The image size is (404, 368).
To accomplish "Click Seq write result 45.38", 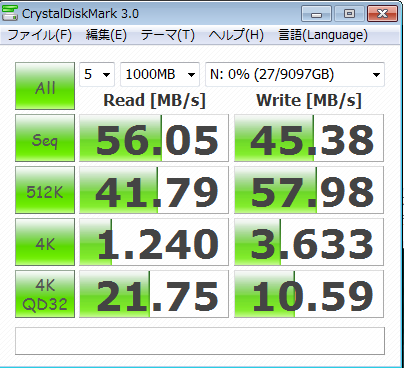I will pyautogui.click(x=309, y=138).
